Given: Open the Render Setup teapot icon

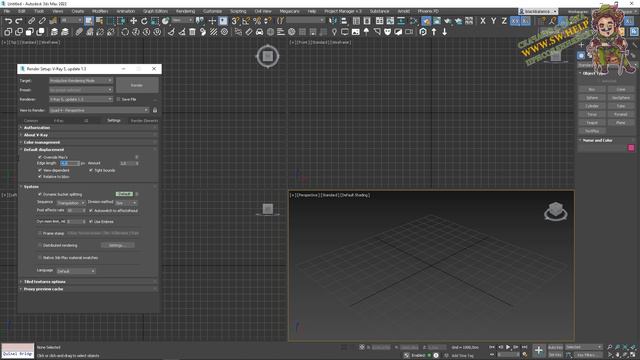Looking at the screenshot, I should [426, 21].
